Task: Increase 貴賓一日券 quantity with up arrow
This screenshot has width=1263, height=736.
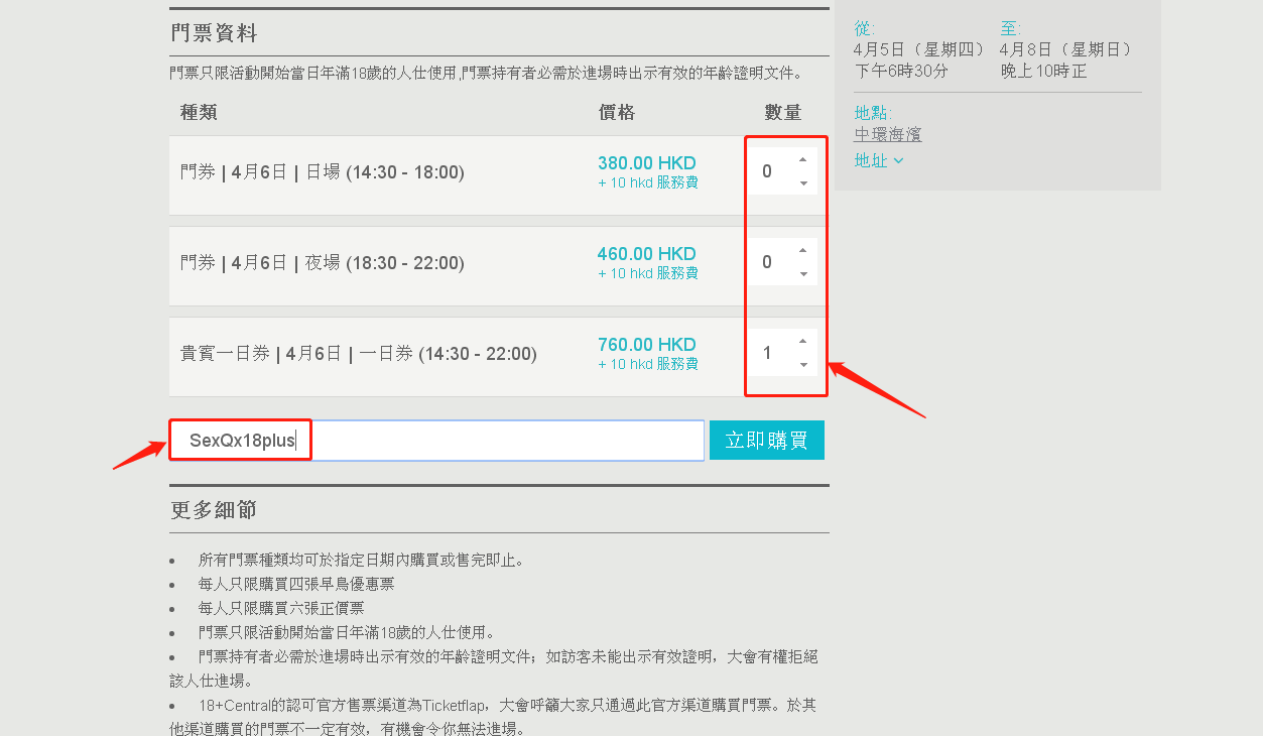Action: [x=802, y=342]
